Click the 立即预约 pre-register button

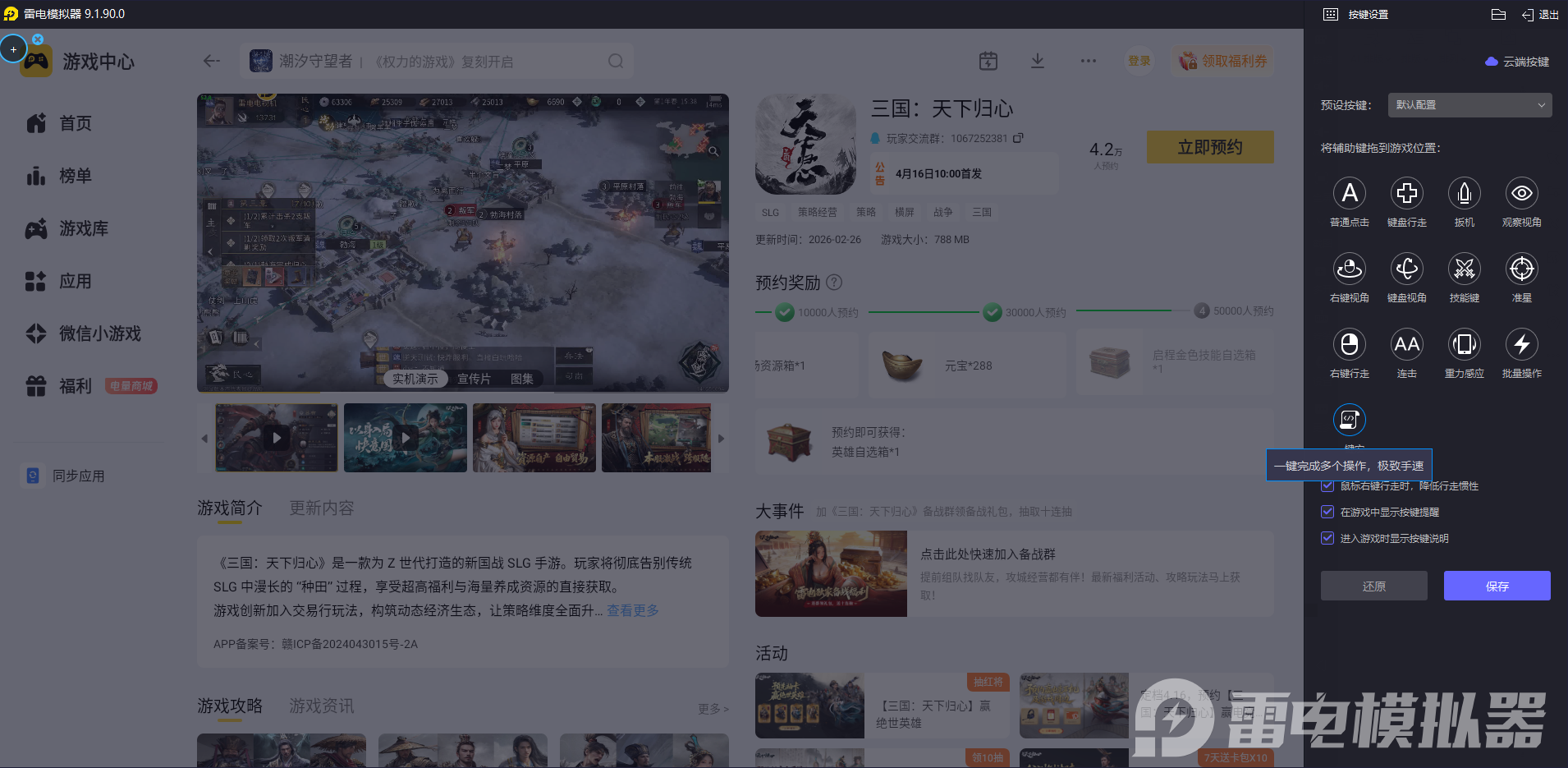[x=1210, y=147]
